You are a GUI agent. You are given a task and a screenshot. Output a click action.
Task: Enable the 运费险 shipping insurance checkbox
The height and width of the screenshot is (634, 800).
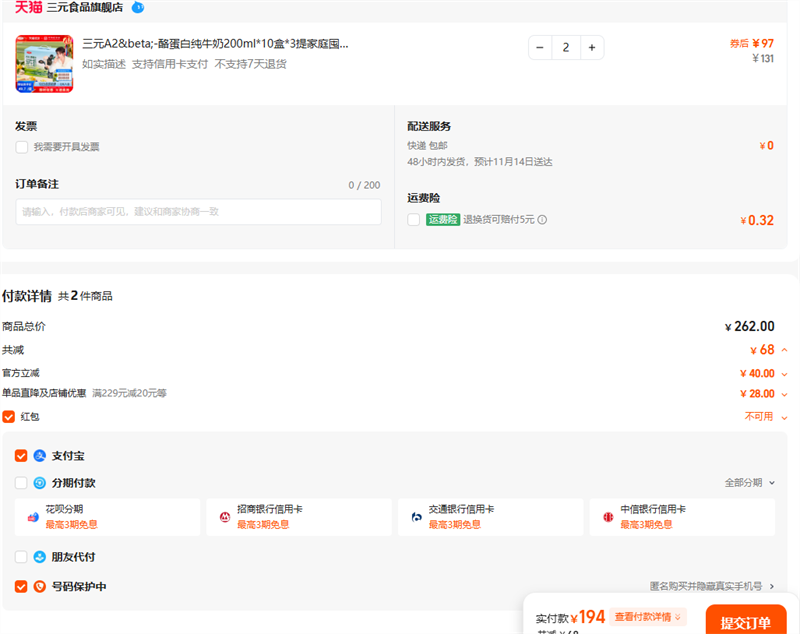[414, 220]
